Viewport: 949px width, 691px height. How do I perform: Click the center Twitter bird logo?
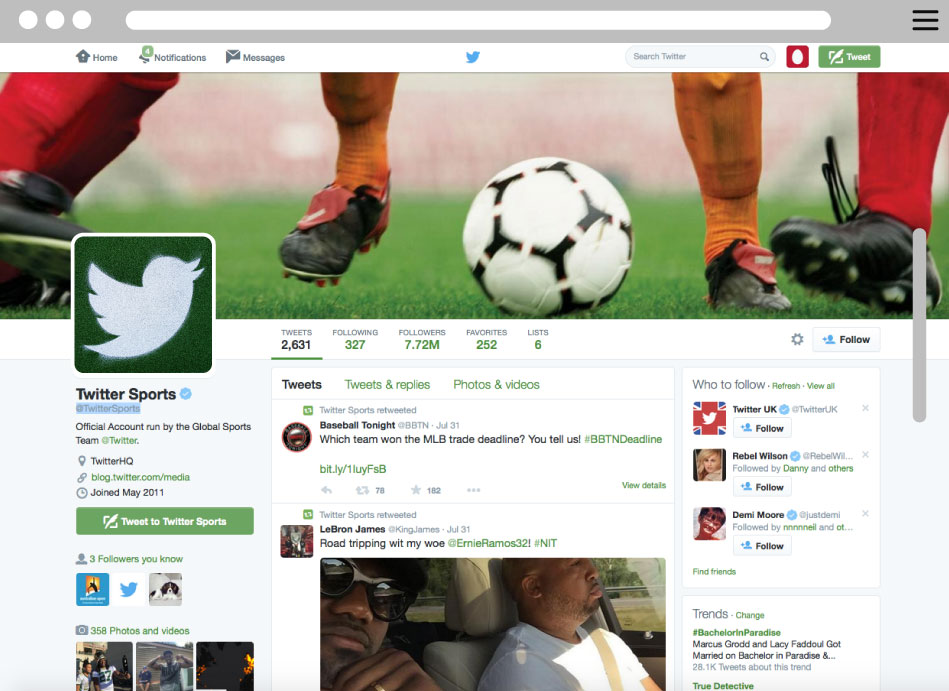tap(473, 57)
